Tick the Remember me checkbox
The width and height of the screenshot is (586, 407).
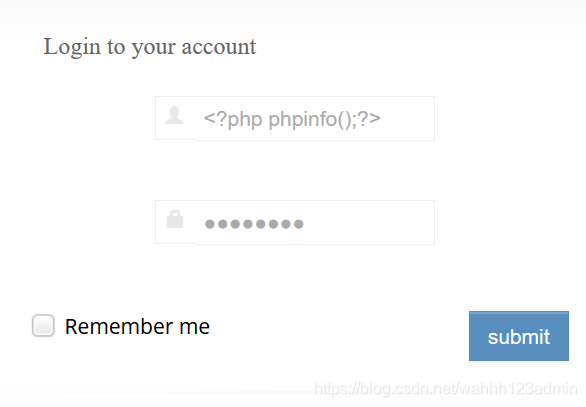(x=43, y=326)
